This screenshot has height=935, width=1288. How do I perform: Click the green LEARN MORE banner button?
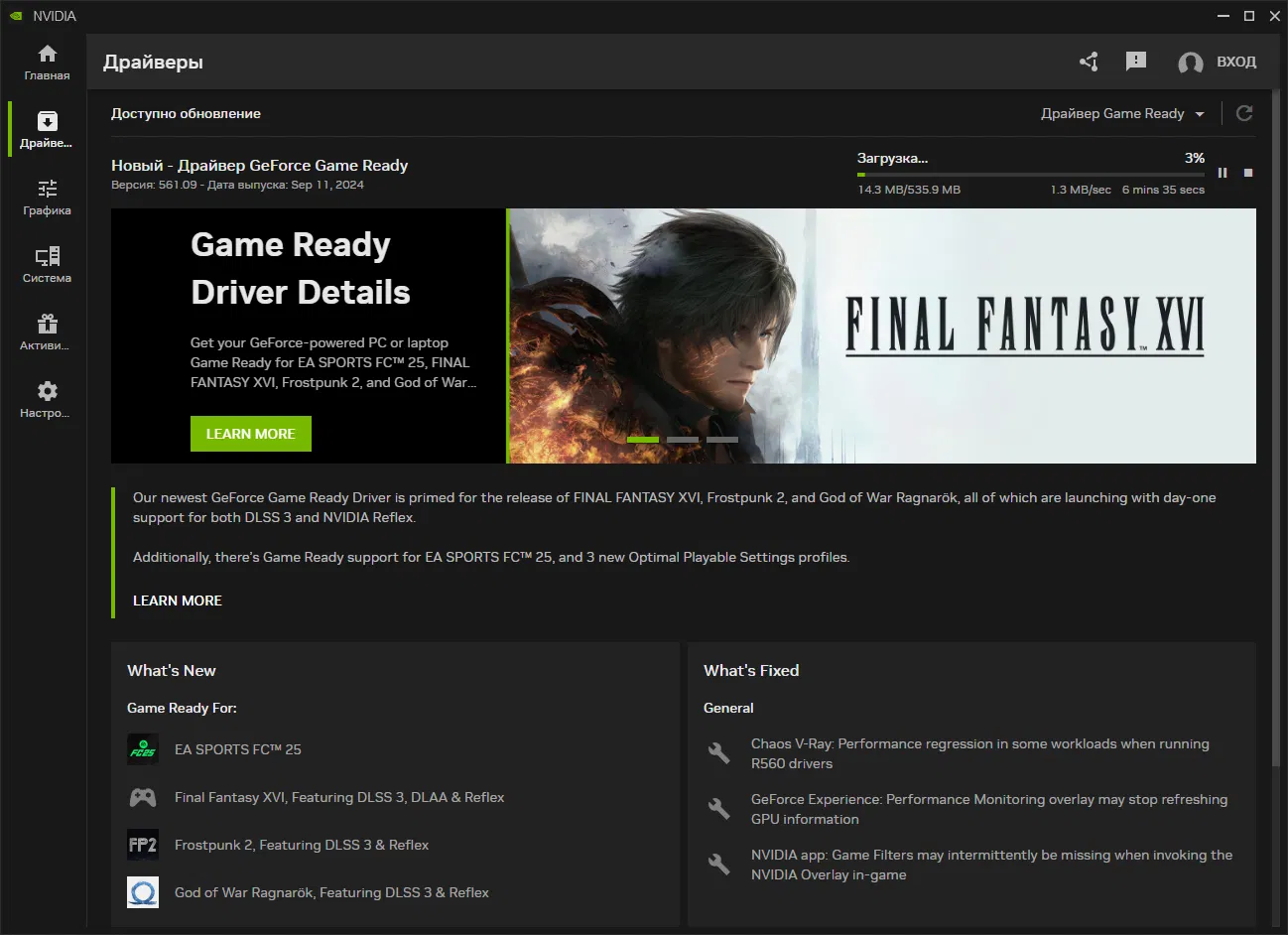point(251,434)
